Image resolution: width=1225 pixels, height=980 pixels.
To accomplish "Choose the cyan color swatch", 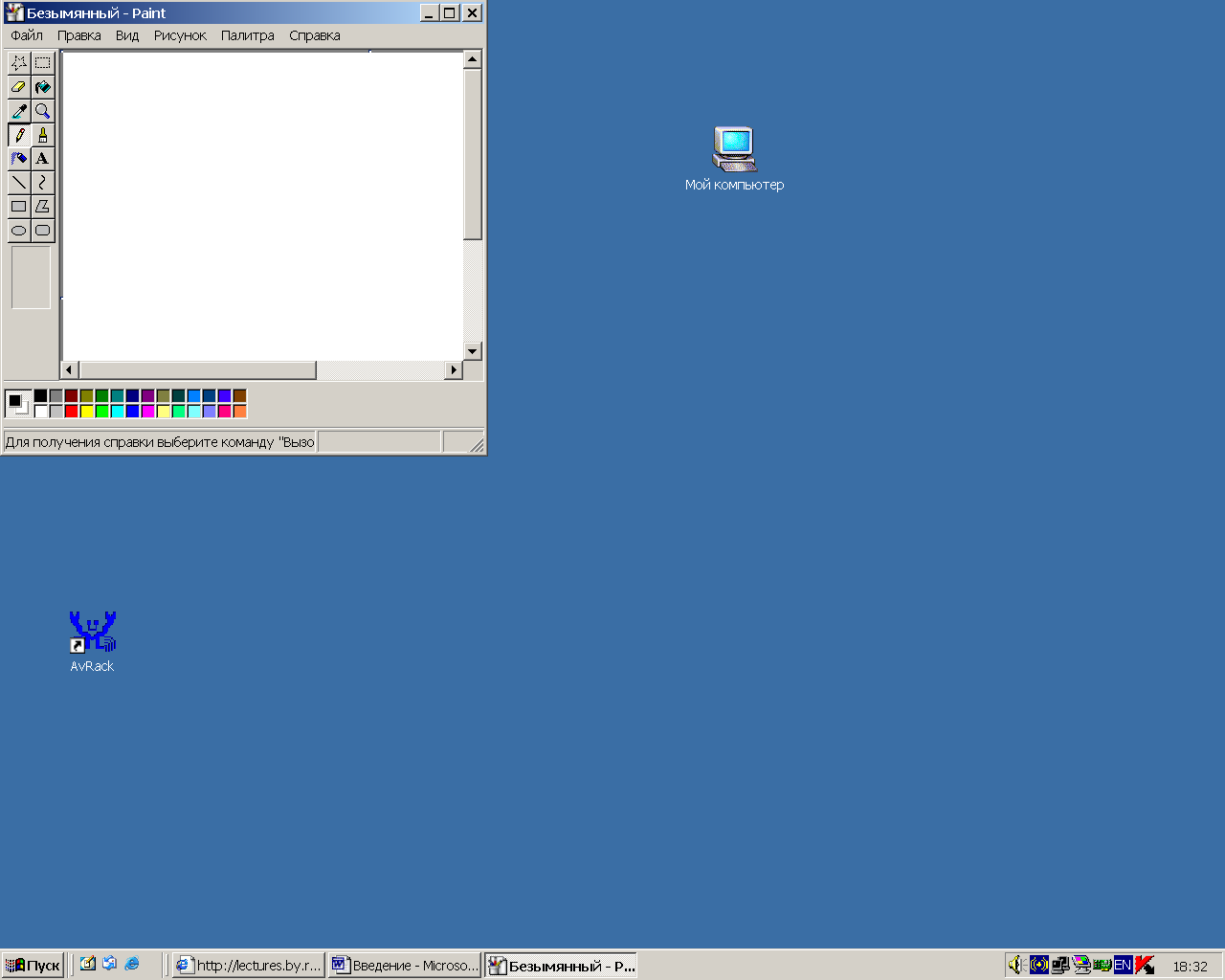I will coord(118,411).
